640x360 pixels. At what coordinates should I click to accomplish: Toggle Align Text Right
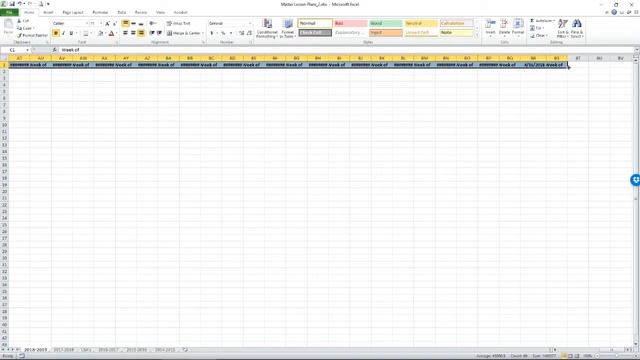[x=141, y=33]
